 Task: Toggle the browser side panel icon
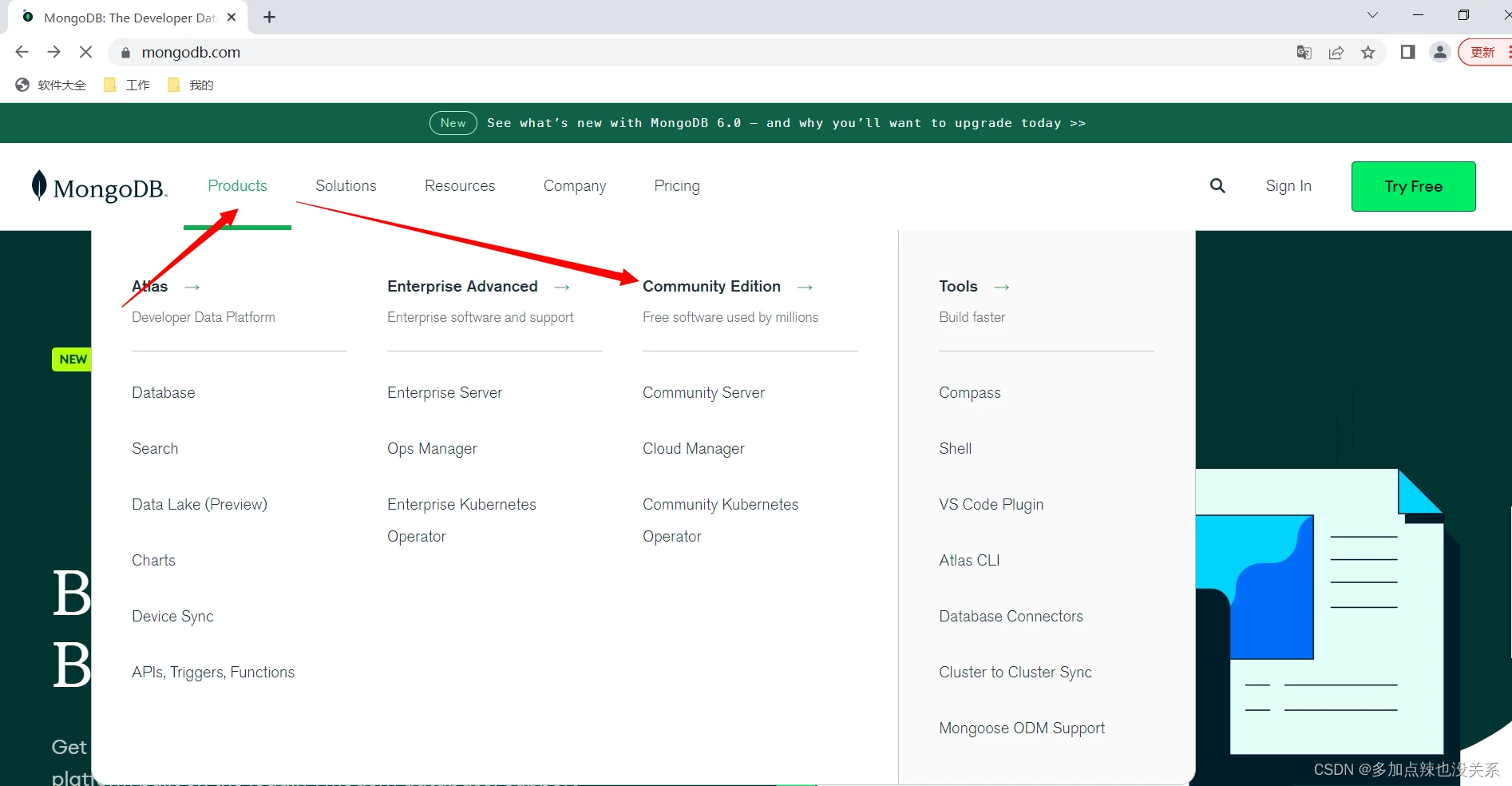(x=1407, y=53)
